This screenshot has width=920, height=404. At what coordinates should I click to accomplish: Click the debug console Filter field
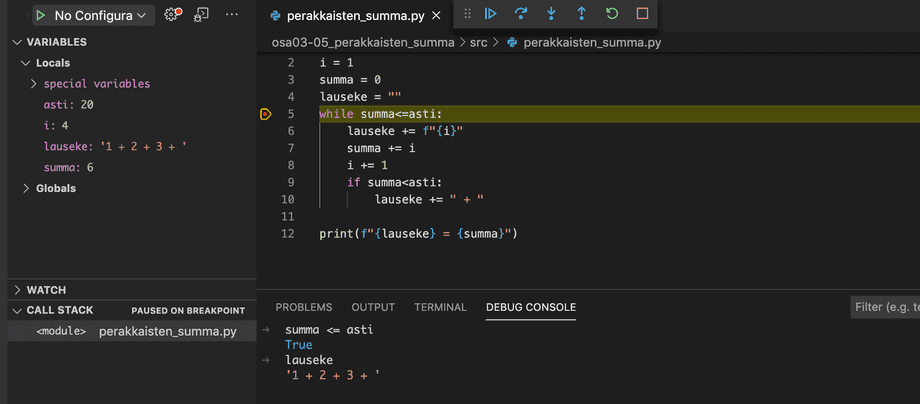(x=885, y=307)
